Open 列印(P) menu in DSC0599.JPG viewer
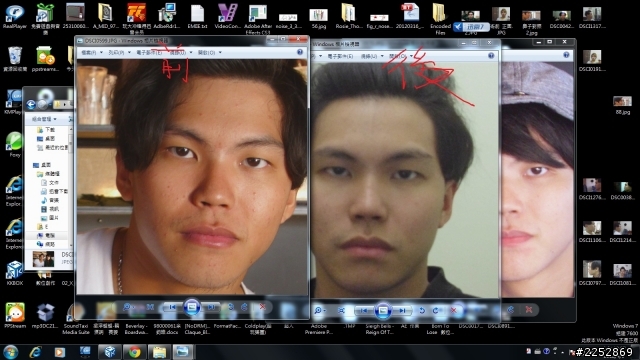Viewport: 640px width, 360px height. click(x=116, y=53)
